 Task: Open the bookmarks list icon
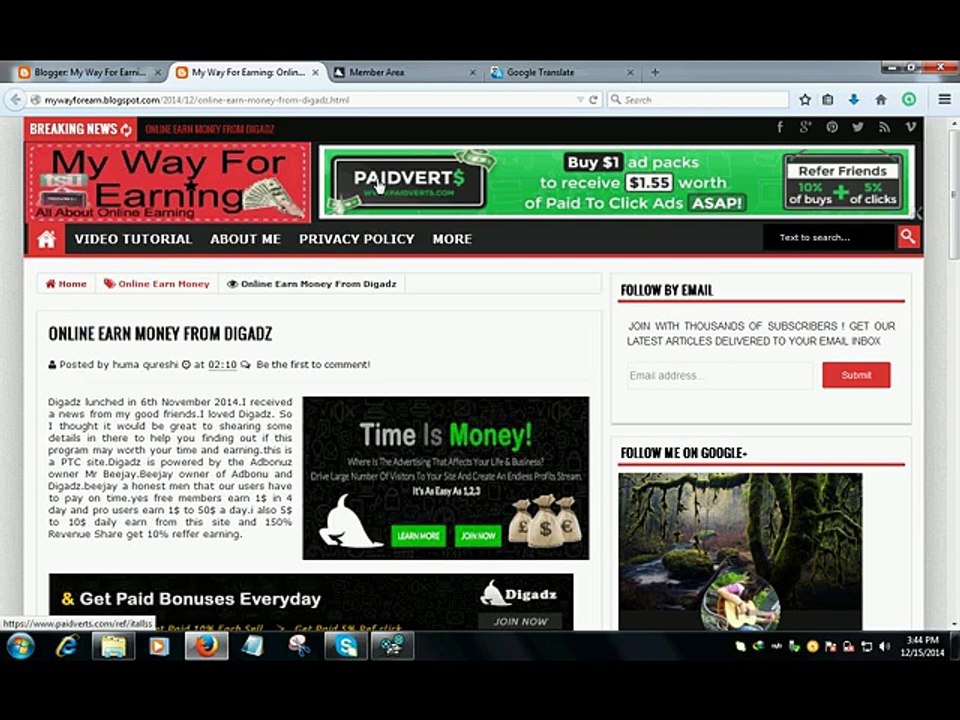[828, 99]
